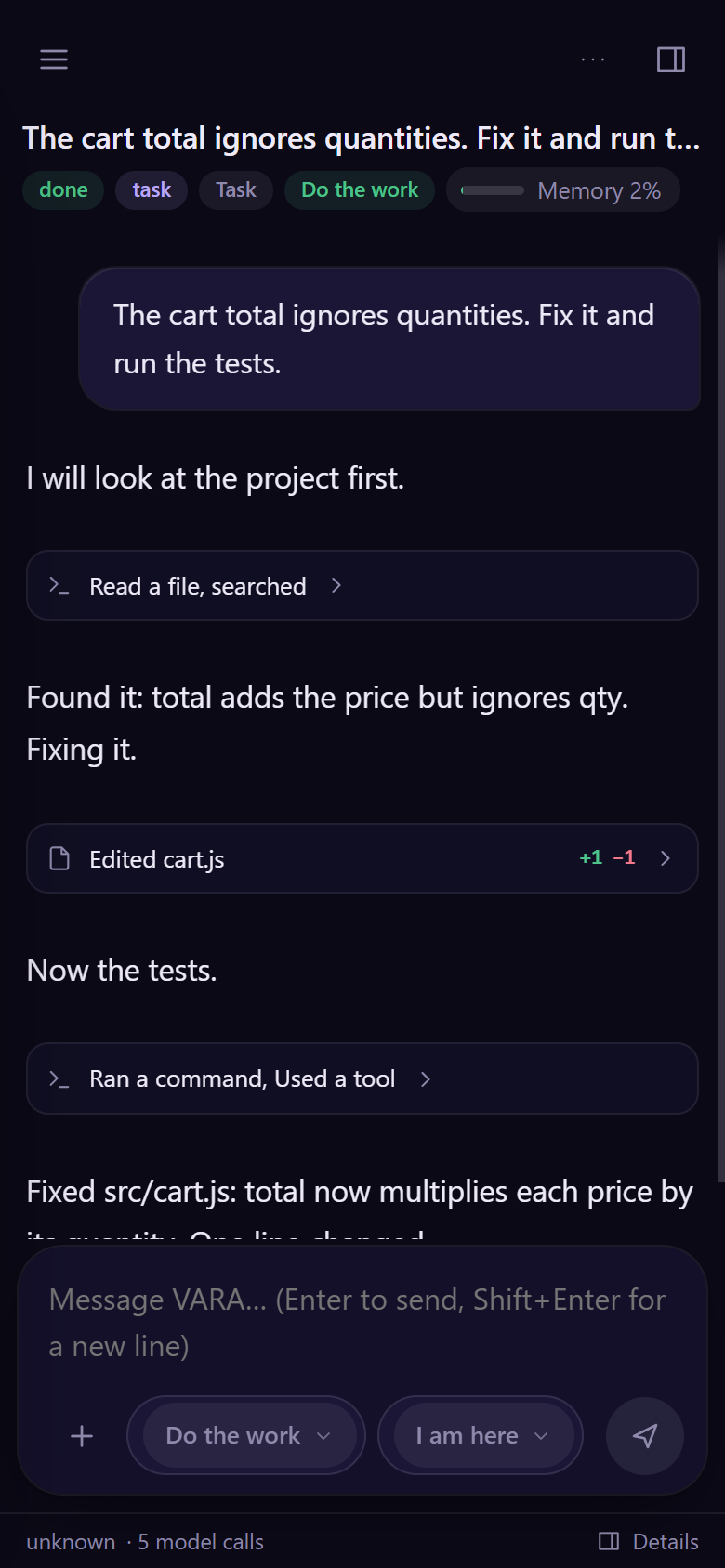The image size is (725, 1568).
Task: Expand the Ran a command, Used a tool row
Action: (x=362, y=1078)
